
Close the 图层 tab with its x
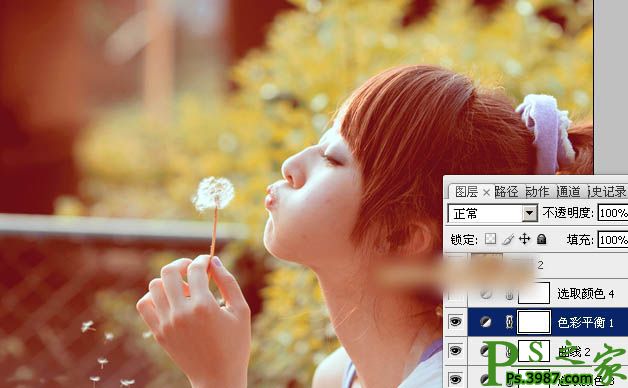486,193
